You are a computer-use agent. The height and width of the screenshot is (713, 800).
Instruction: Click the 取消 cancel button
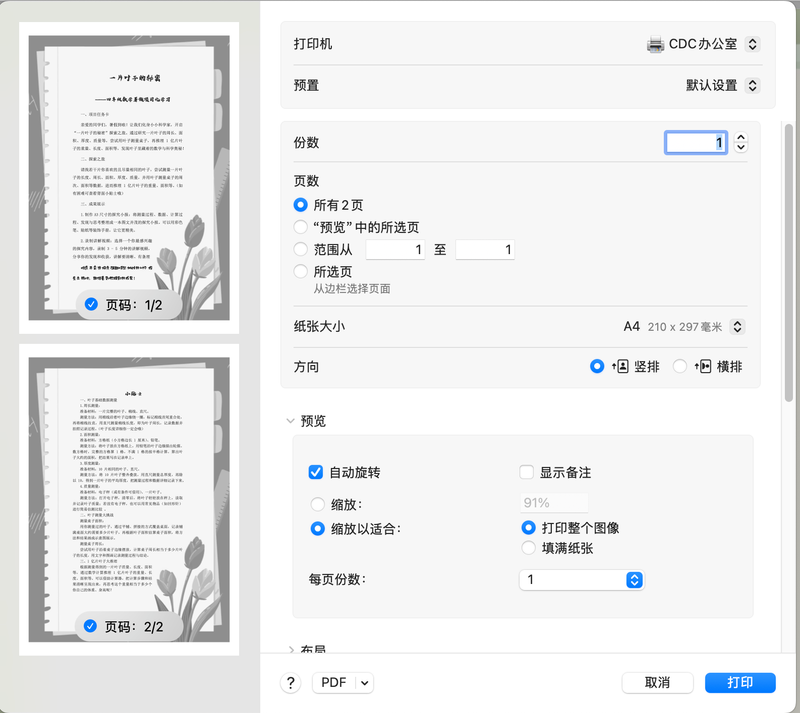click(x=657, y=682)
